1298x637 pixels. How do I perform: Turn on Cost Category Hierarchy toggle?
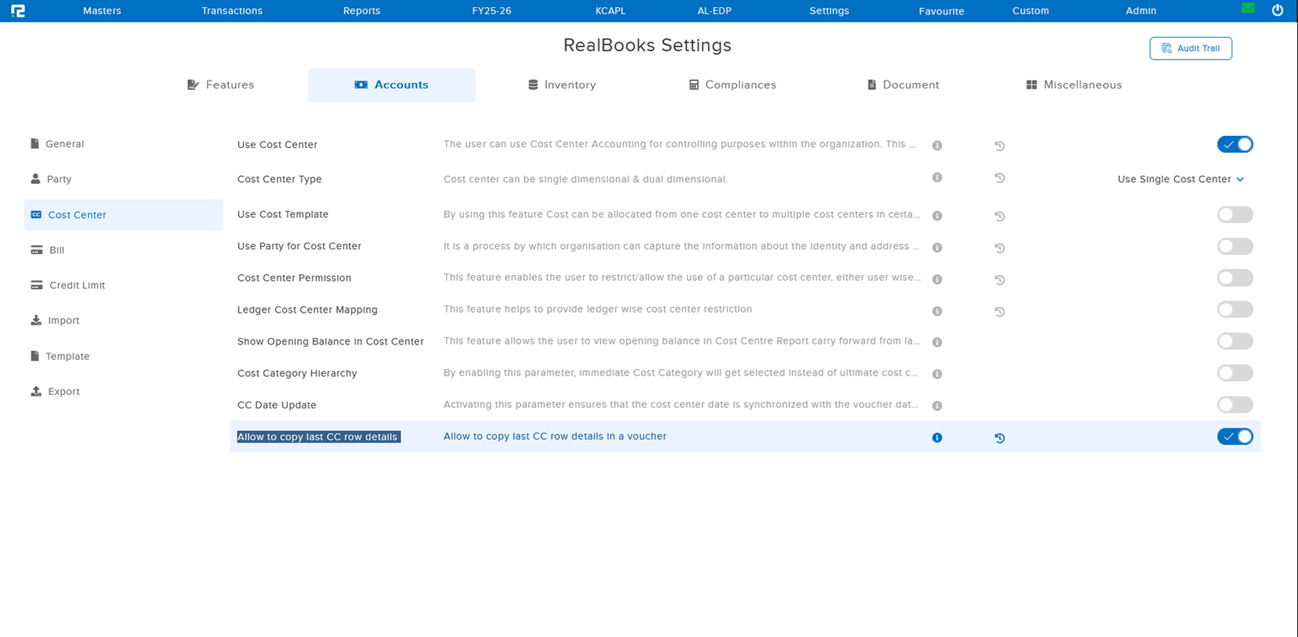click(1235, 373)
